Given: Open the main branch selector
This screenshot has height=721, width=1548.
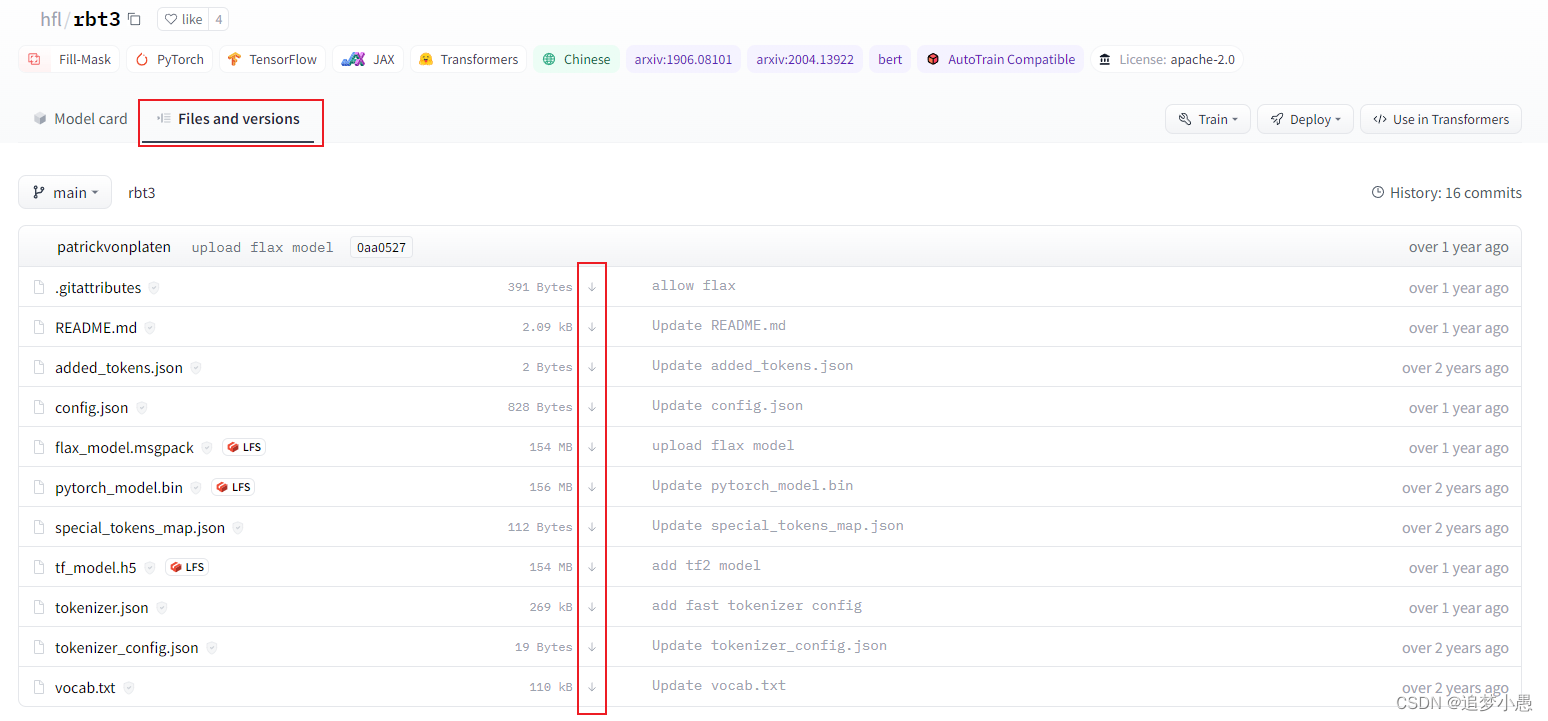Looking at the screenshot, I should (x=64, y=192).
